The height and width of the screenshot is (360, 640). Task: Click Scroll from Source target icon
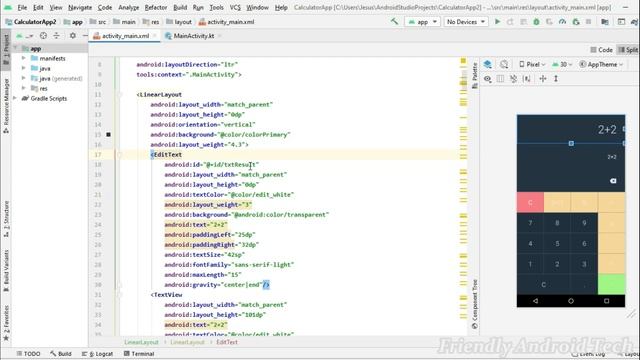(x=43, y=36)
